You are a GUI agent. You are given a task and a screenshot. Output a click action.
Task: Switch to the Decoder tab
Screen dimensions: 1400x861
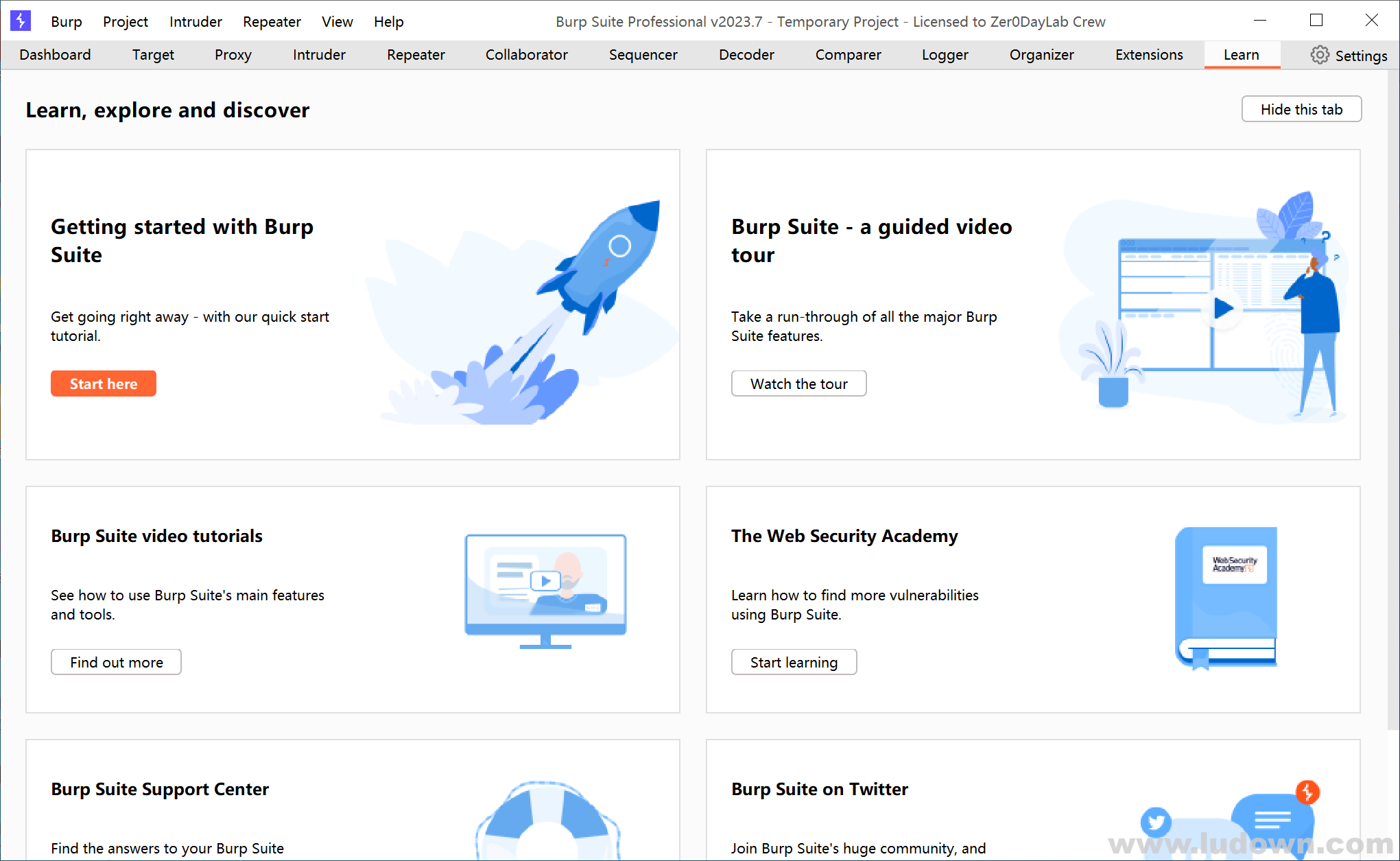[746, 55]
